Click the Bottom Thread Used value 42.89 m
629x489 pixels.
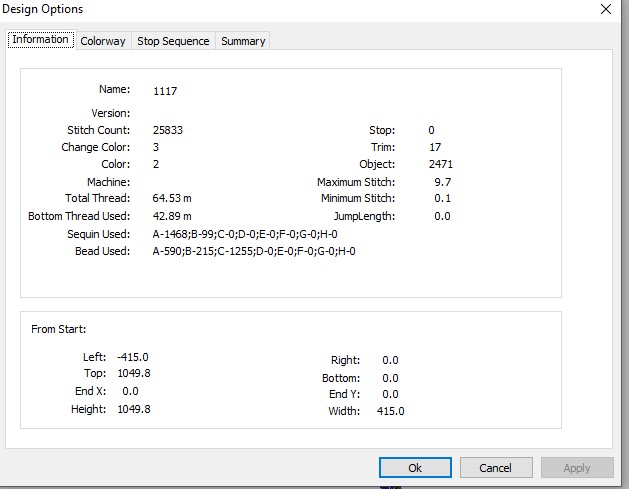(x=172, y=216)
